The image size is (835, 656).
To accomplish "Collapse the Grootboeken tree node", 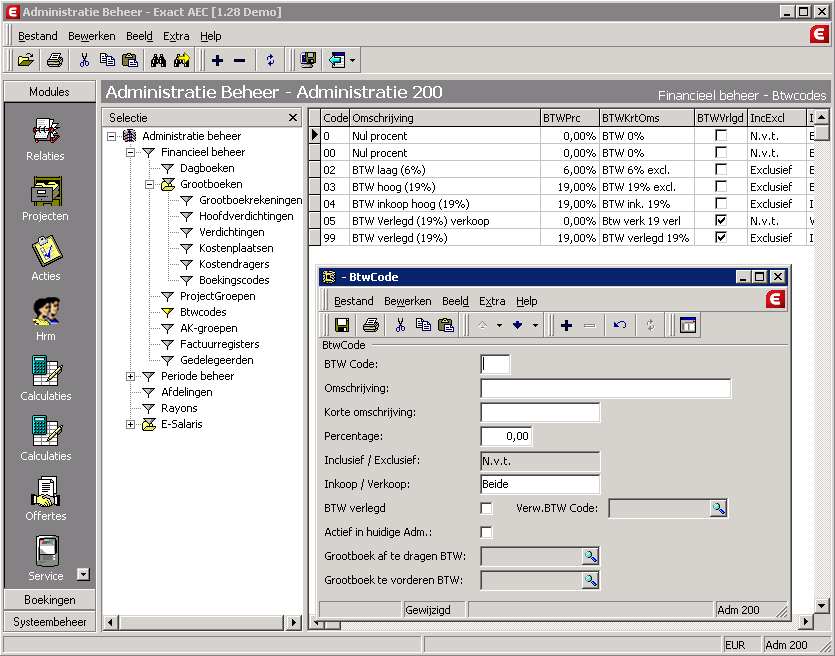I will pos(150,184).
